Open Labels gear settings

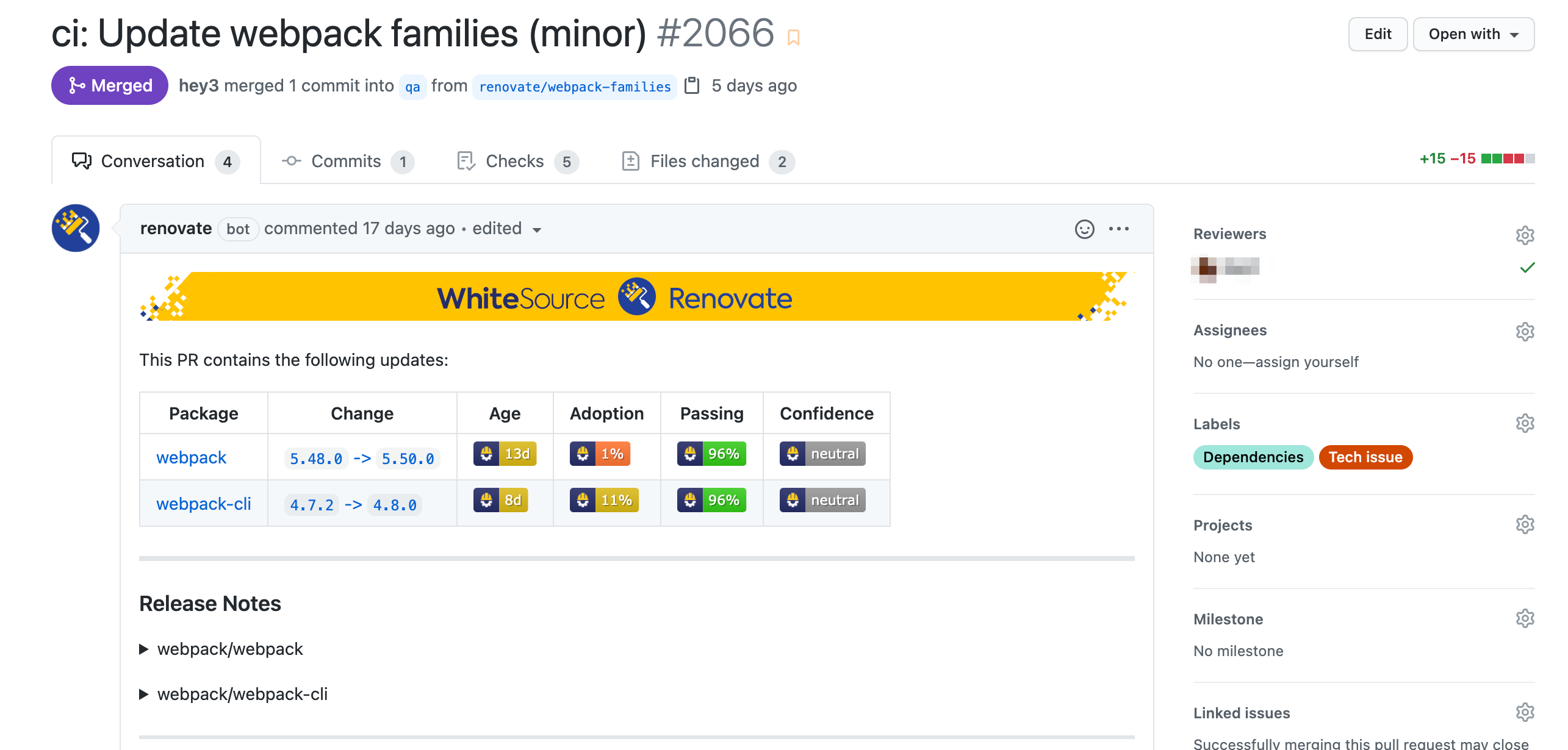(1524, 424)
